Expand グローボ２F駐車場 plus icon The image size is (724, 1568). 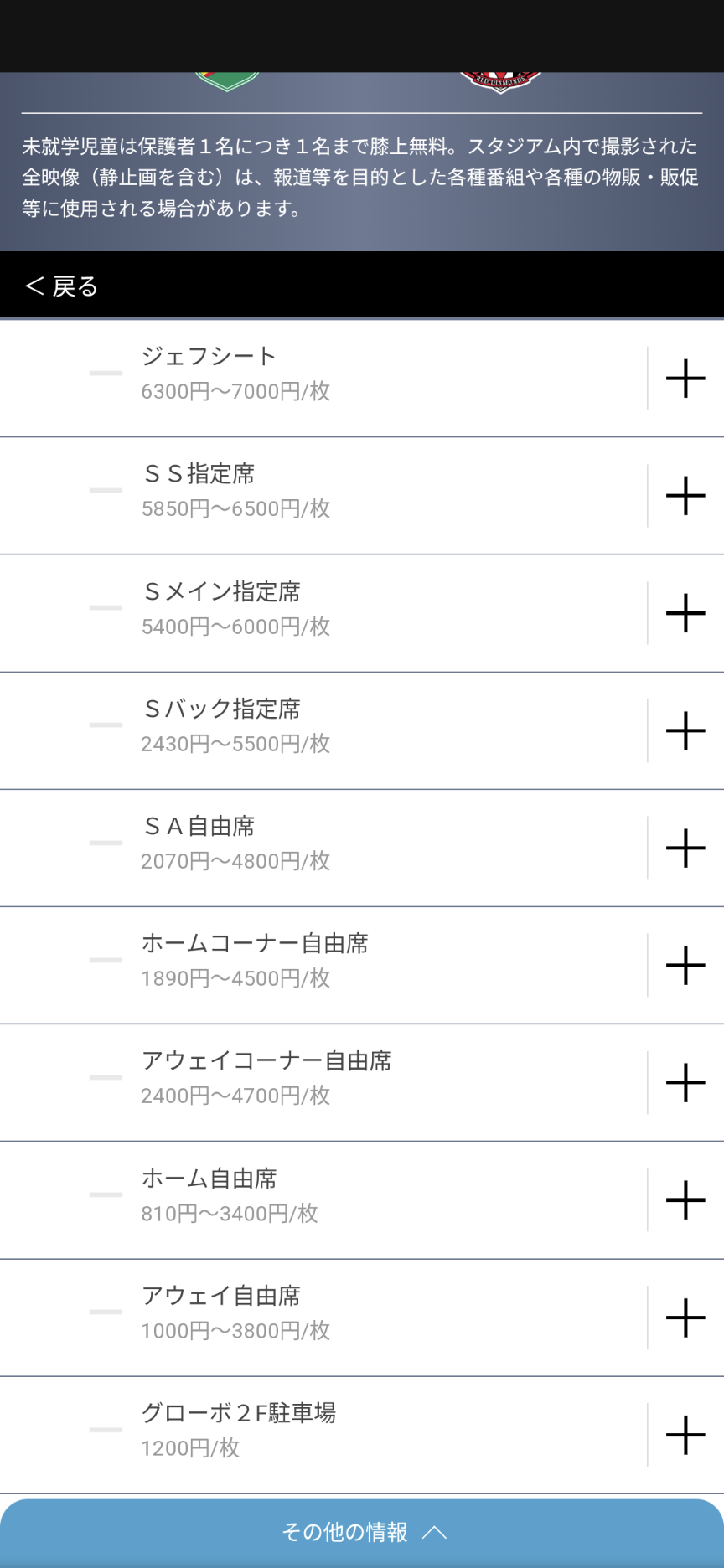pyautogui.click(x=685, y=1435)
